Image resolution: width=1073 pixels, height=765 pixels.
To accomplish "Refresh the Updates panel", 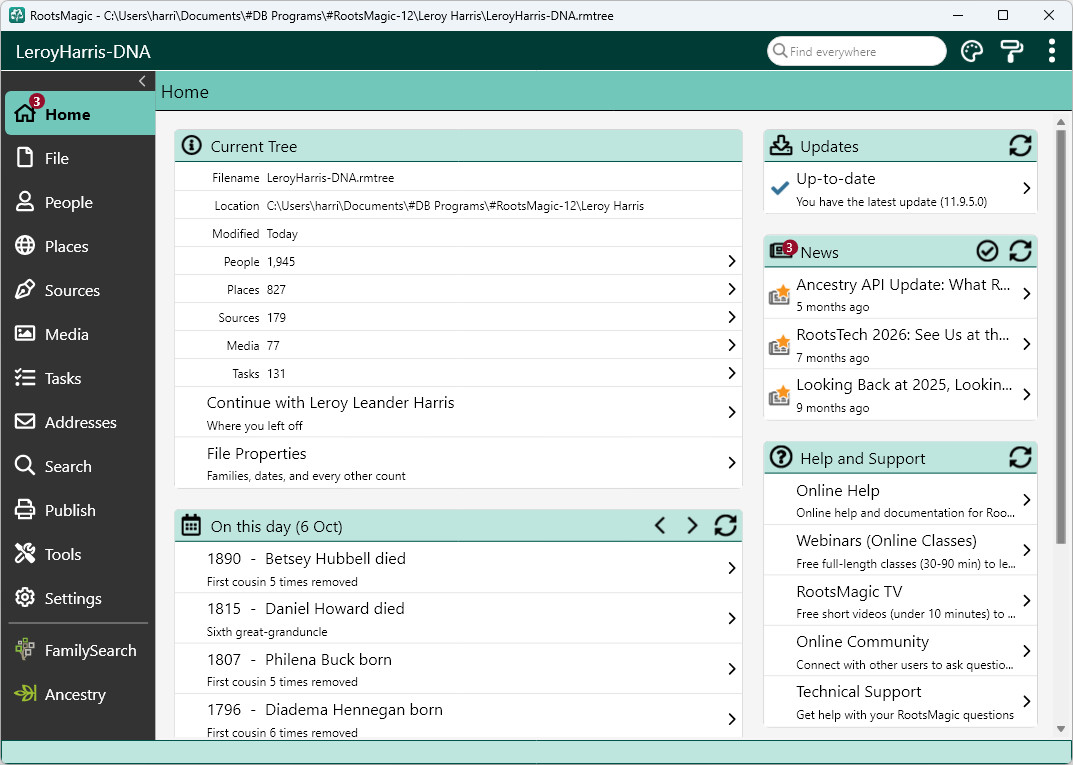I will coord(1020,146).
